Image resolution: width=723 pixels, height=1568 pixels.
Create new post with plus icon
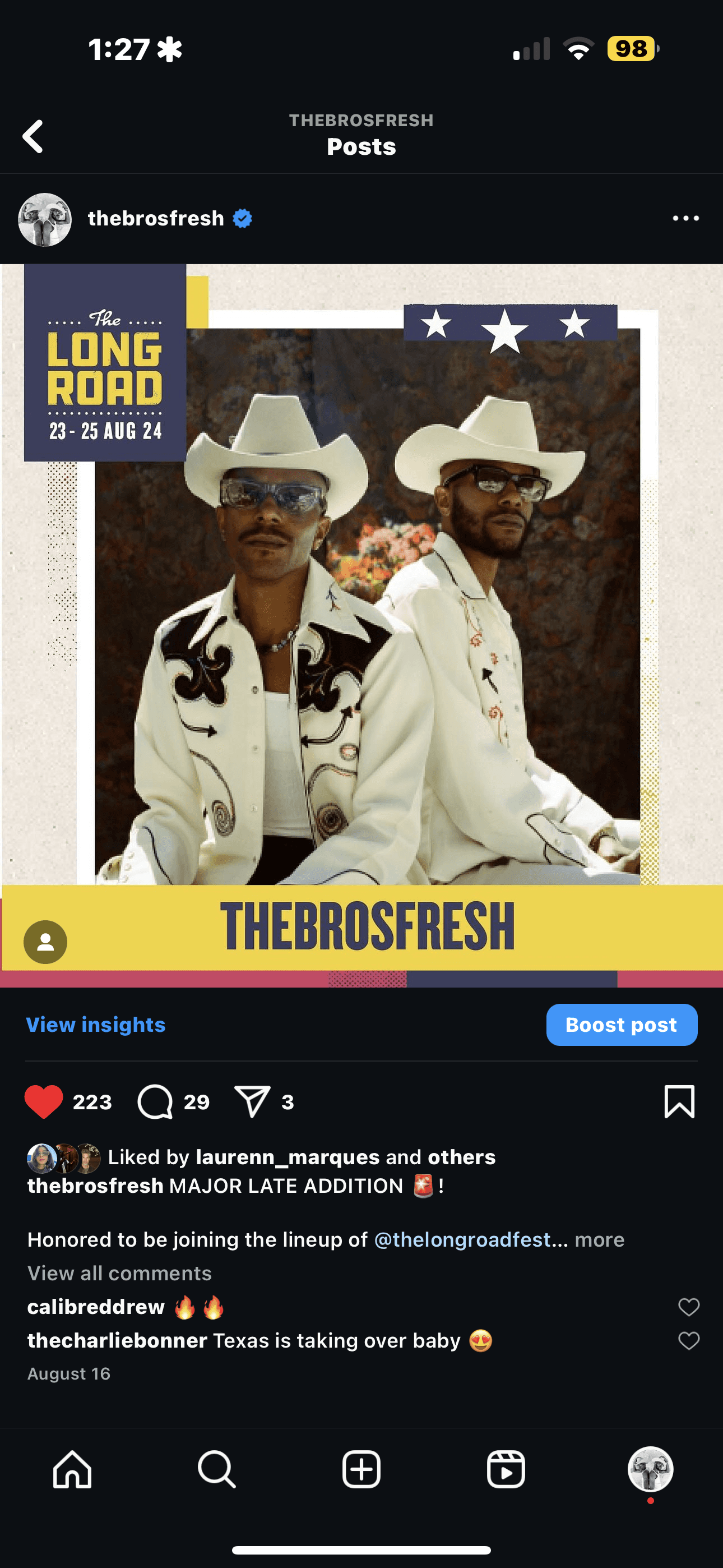[361, 1469]
